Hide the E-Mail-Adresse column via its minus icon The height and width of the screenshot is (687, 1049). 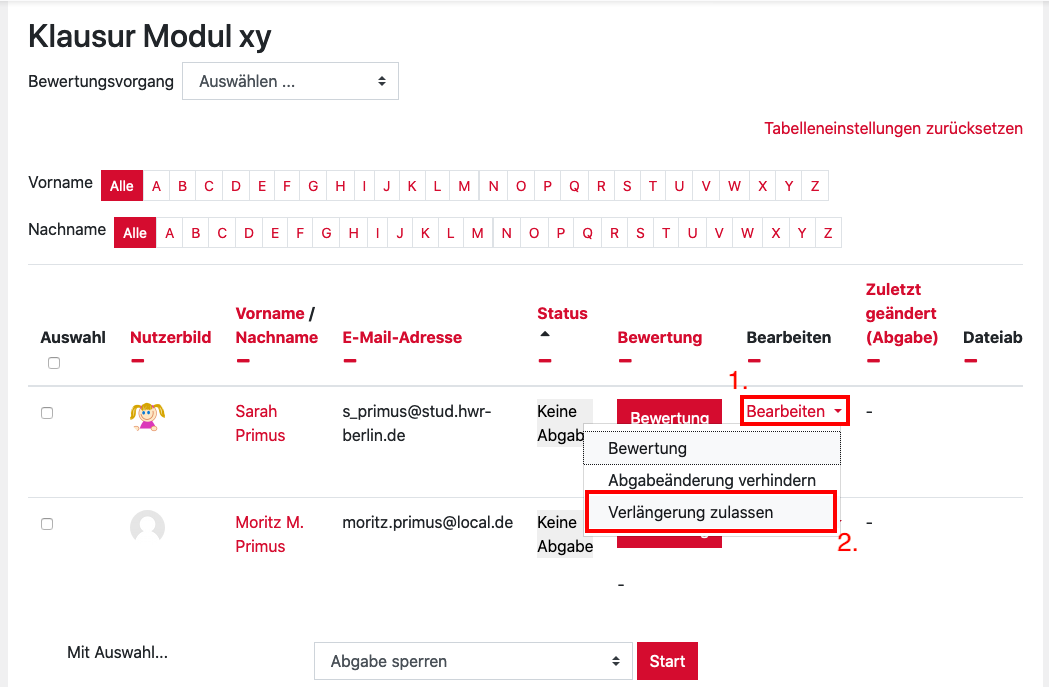[349, 360]
